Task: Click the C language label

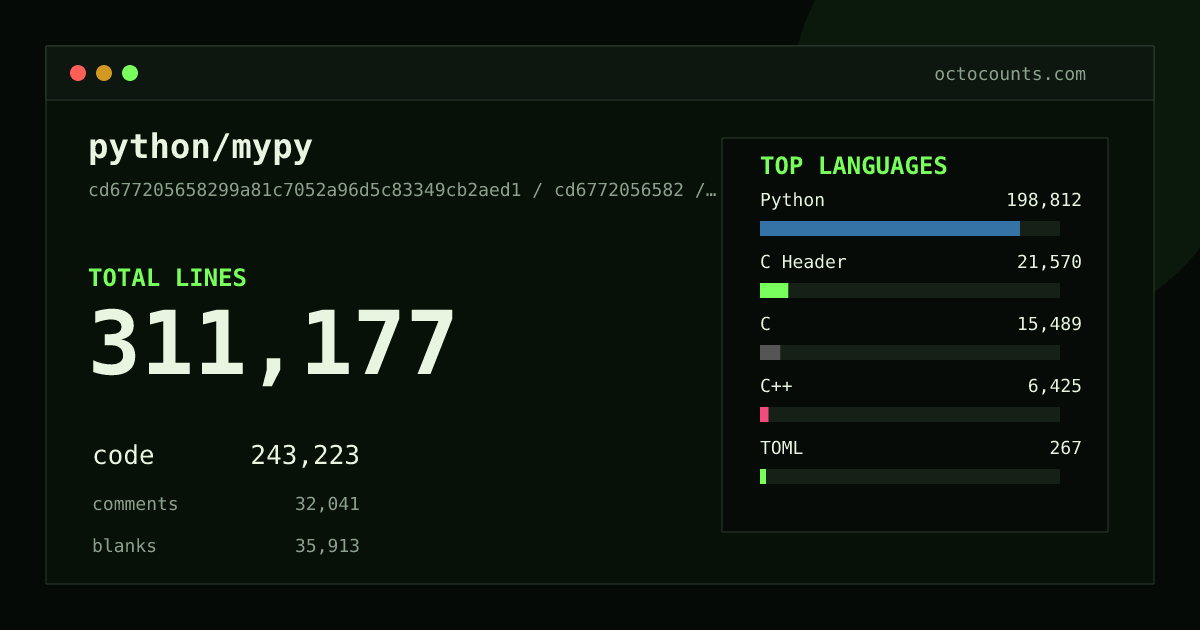Action: (765, 324)
